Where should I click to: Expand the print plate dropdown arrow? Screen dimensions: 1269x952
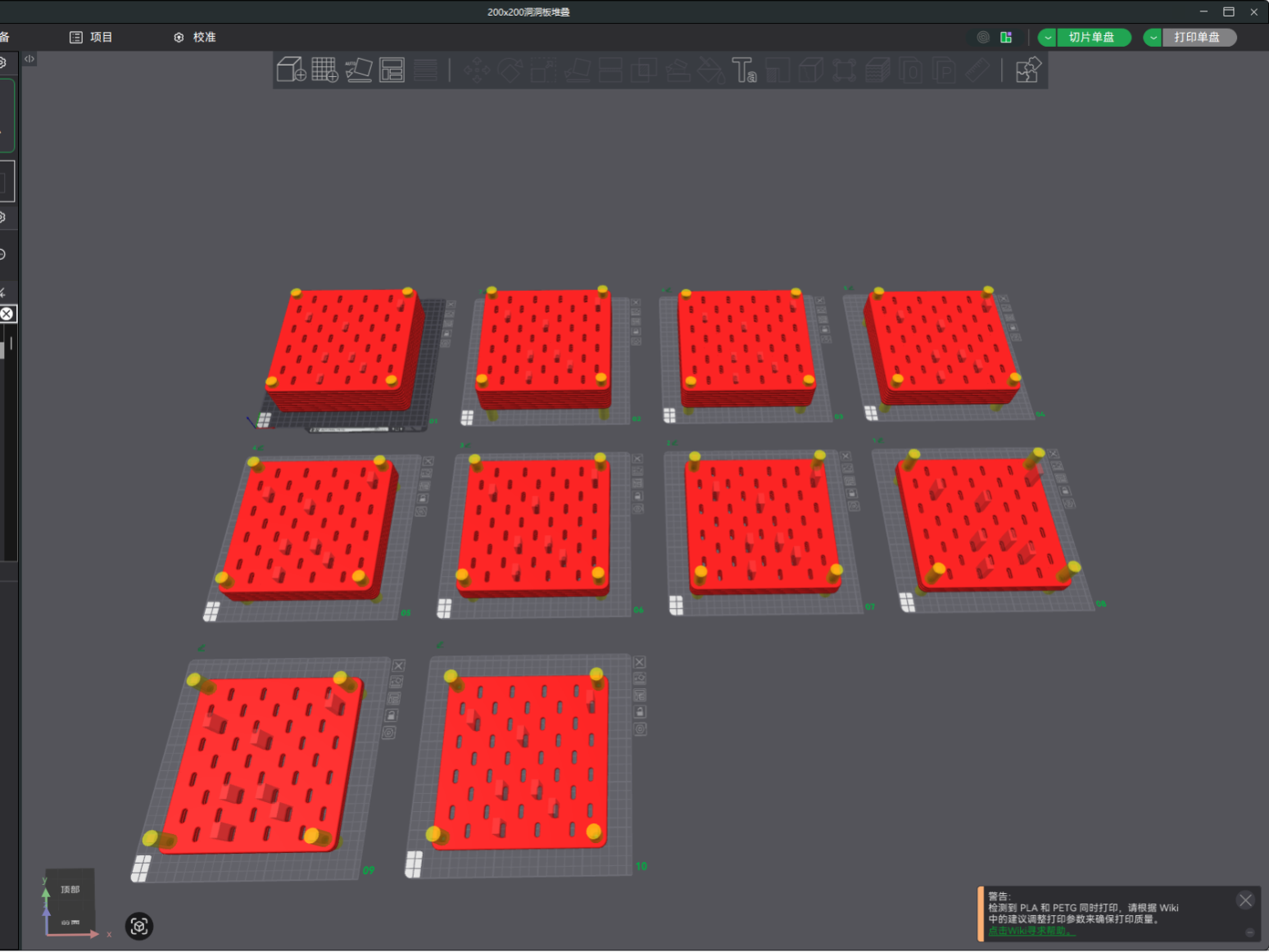pos(1153,37)
